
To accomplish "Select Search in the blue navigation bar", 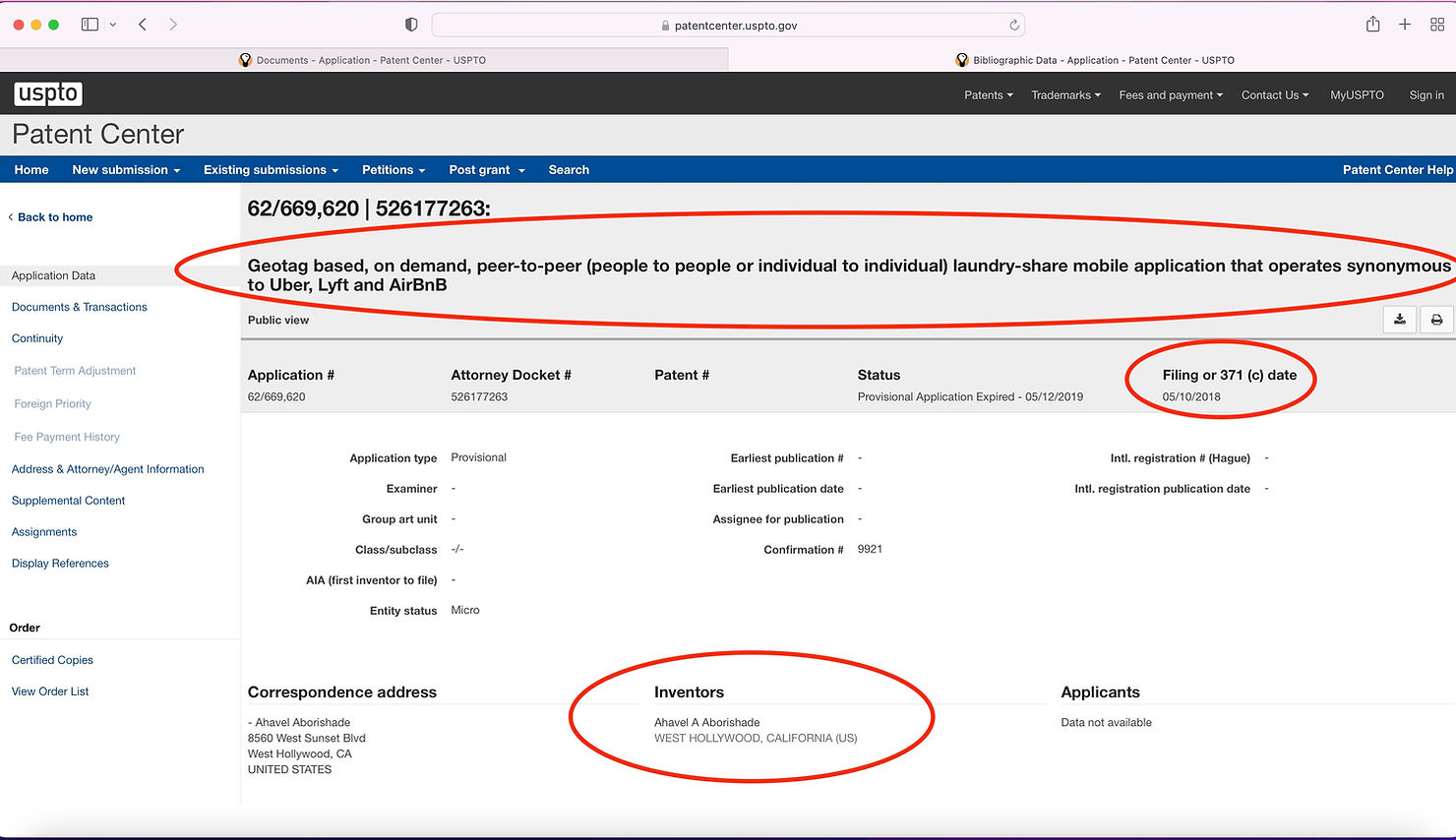I will pyautogui.click(x=569, y=170).
